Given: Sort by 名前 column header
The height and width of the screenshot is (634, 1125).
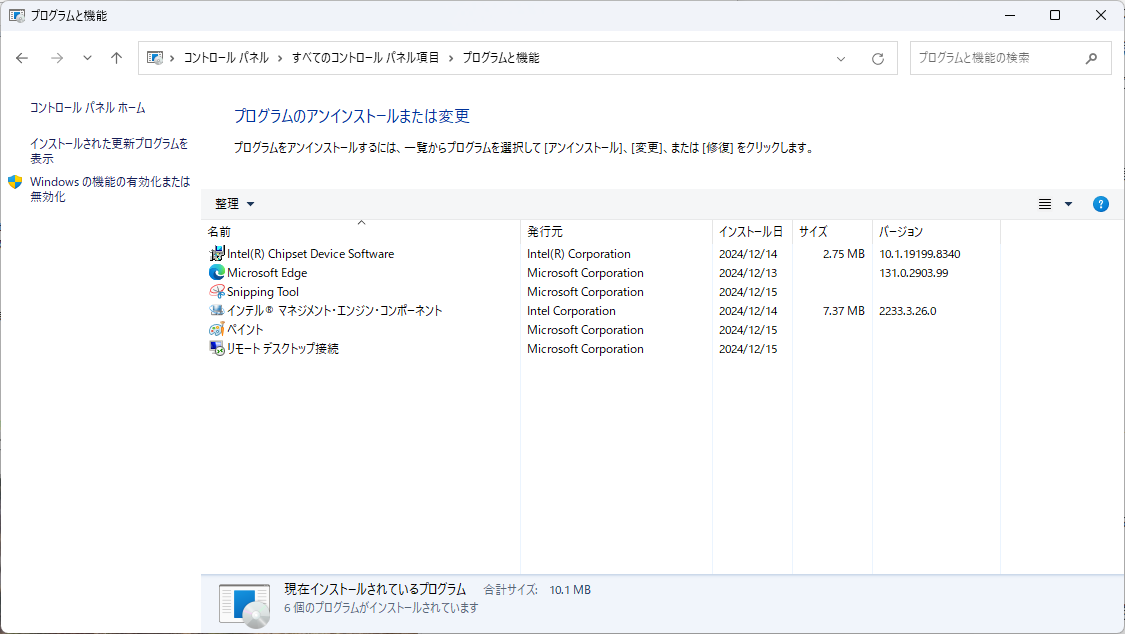Looking at the screenshot, I should pos(361,232).
